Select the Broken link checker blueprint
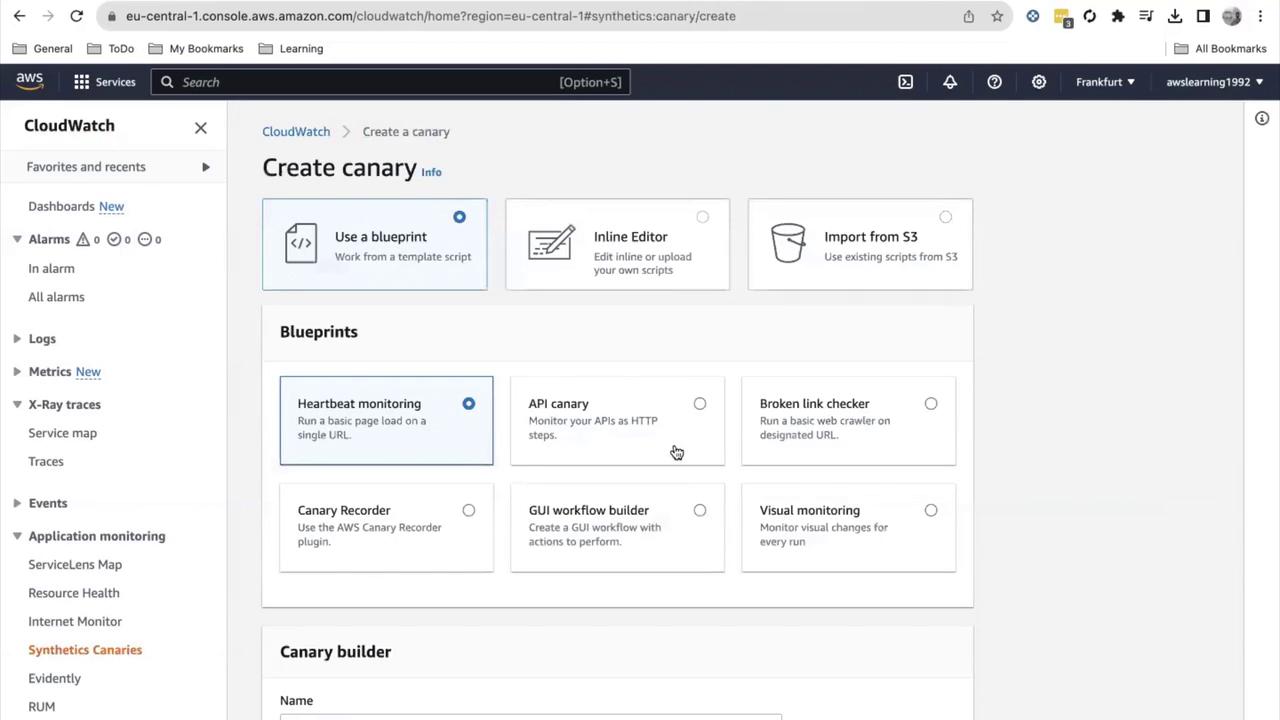Image resolution: width=1280 pixels, height=720 pixels. (x=848, y=421)
